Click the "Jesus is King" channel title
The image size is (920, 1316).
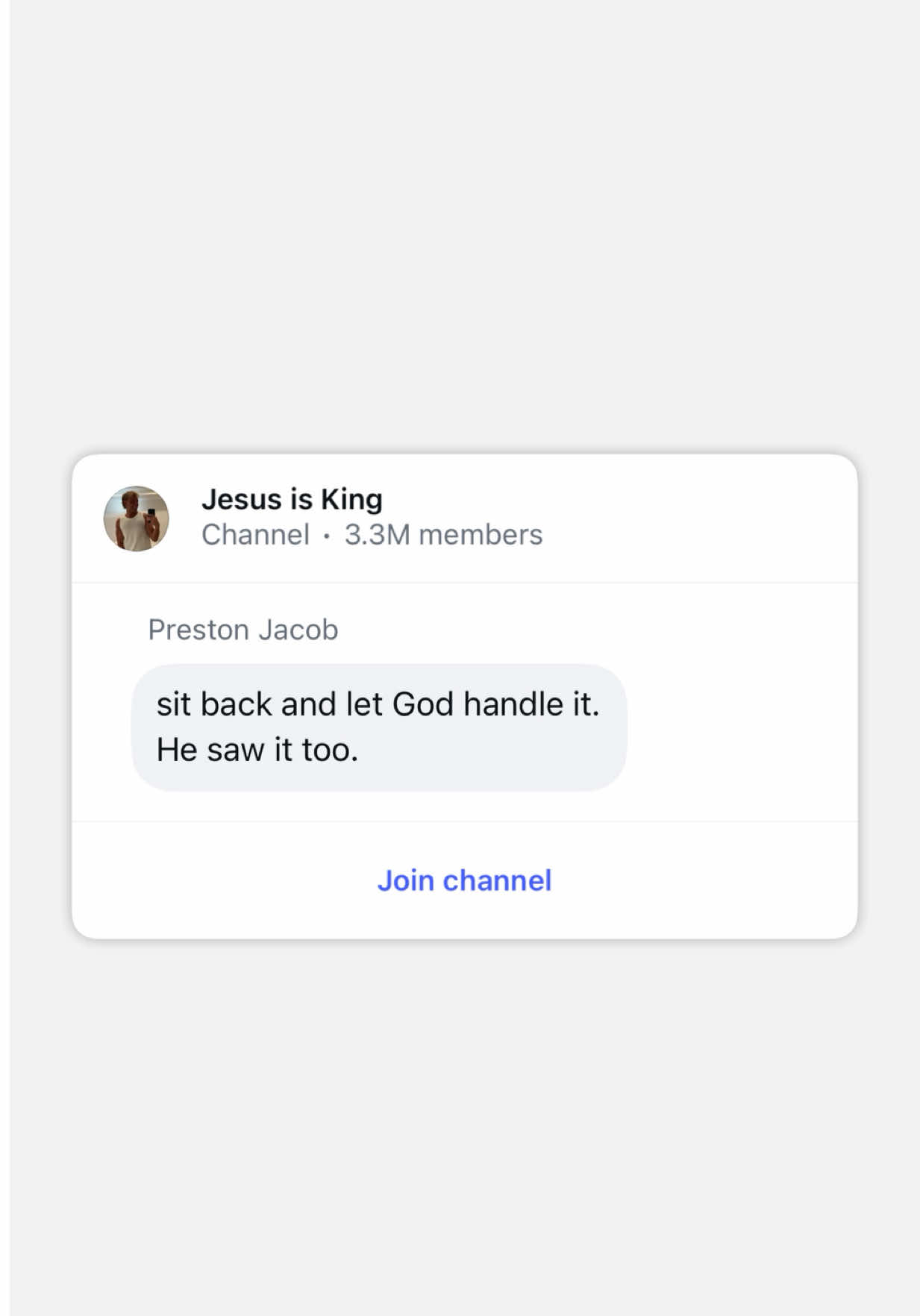[x=292, y=499]
